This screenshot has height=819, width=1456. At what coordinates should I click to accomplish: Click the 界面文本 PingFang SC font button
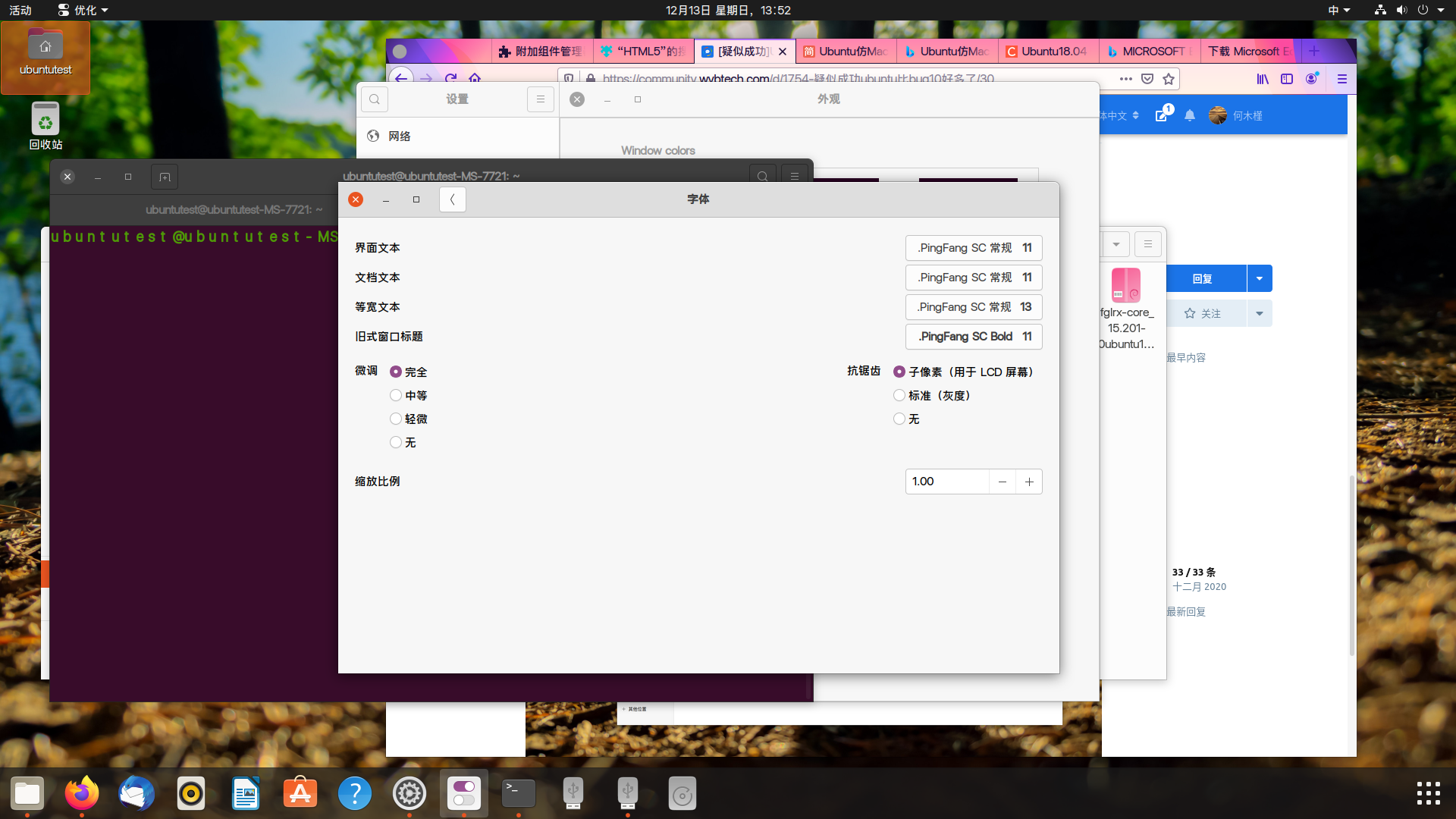[974, 248]
